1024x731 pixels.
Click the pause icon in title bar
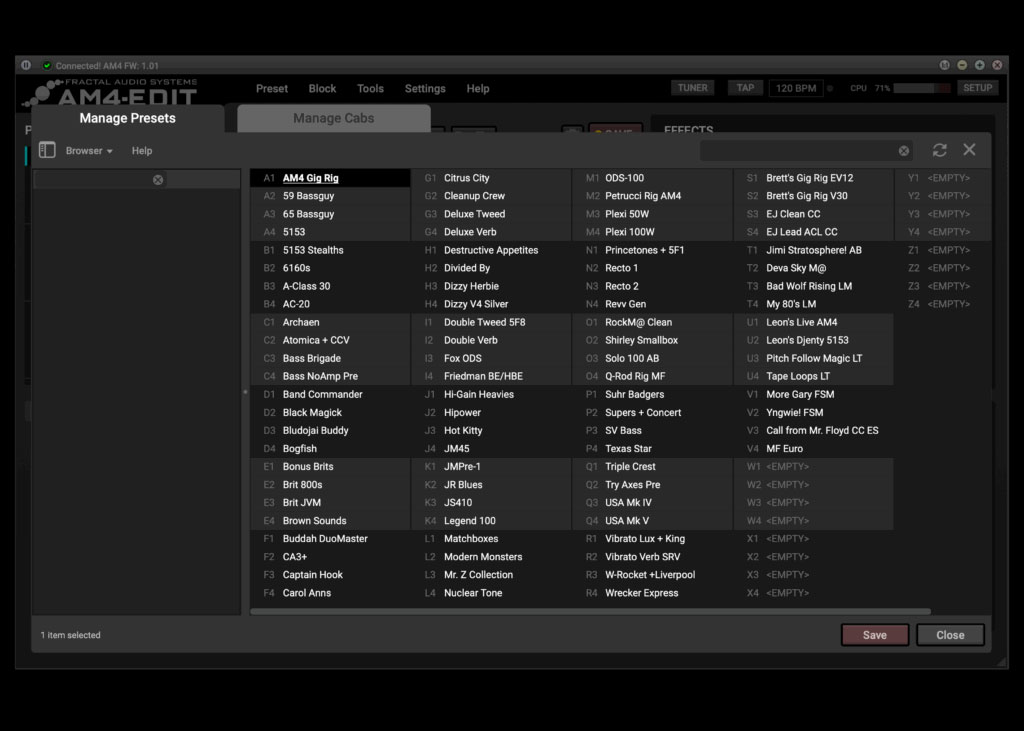[x=26, y=65]
